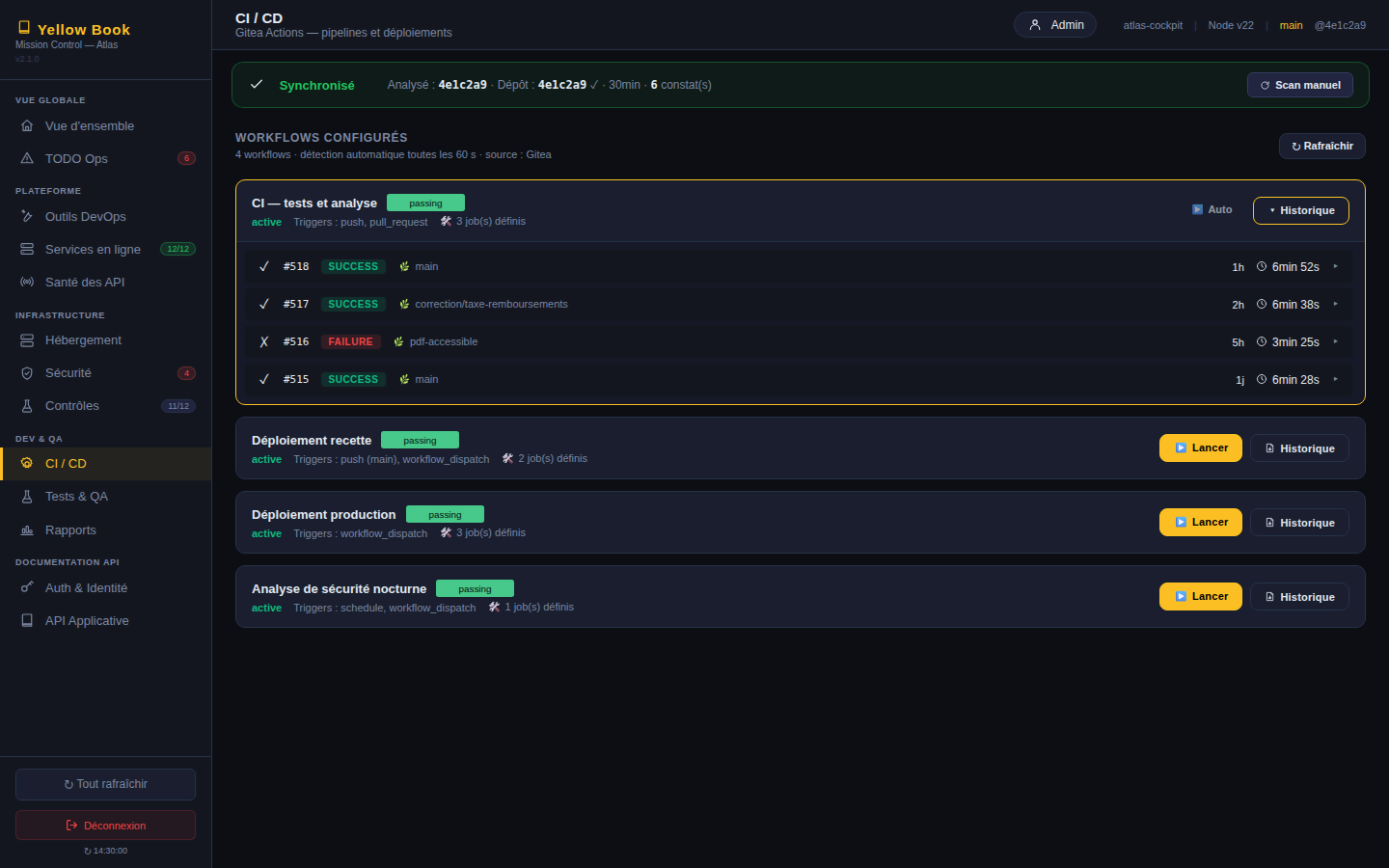Open Tests & QA
Viewport: 1389px width, 868px height.
coord(105,496)
